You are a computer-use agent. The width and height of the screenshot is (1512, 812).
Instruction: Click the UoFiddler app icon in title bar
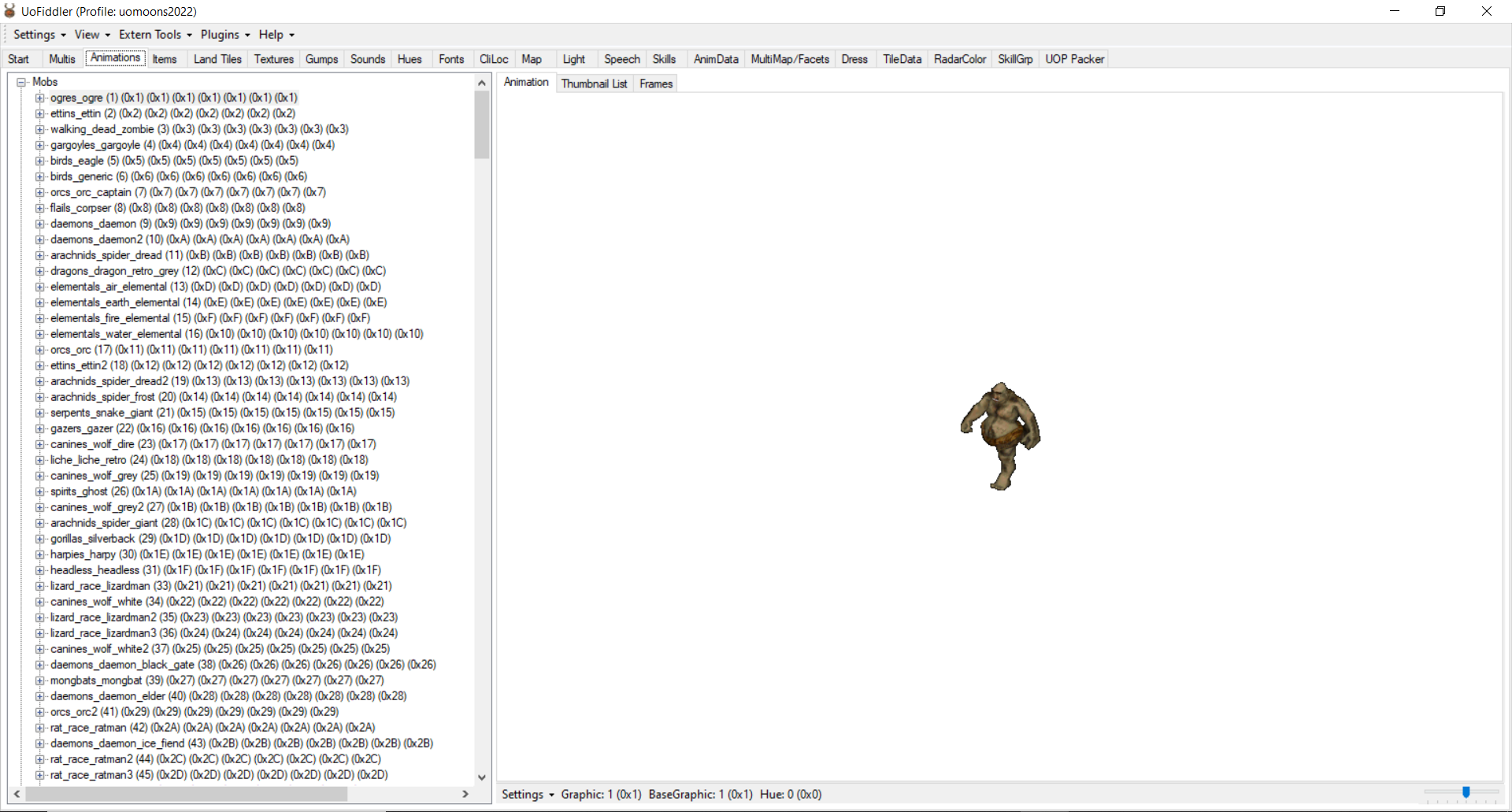click(10, 11)
